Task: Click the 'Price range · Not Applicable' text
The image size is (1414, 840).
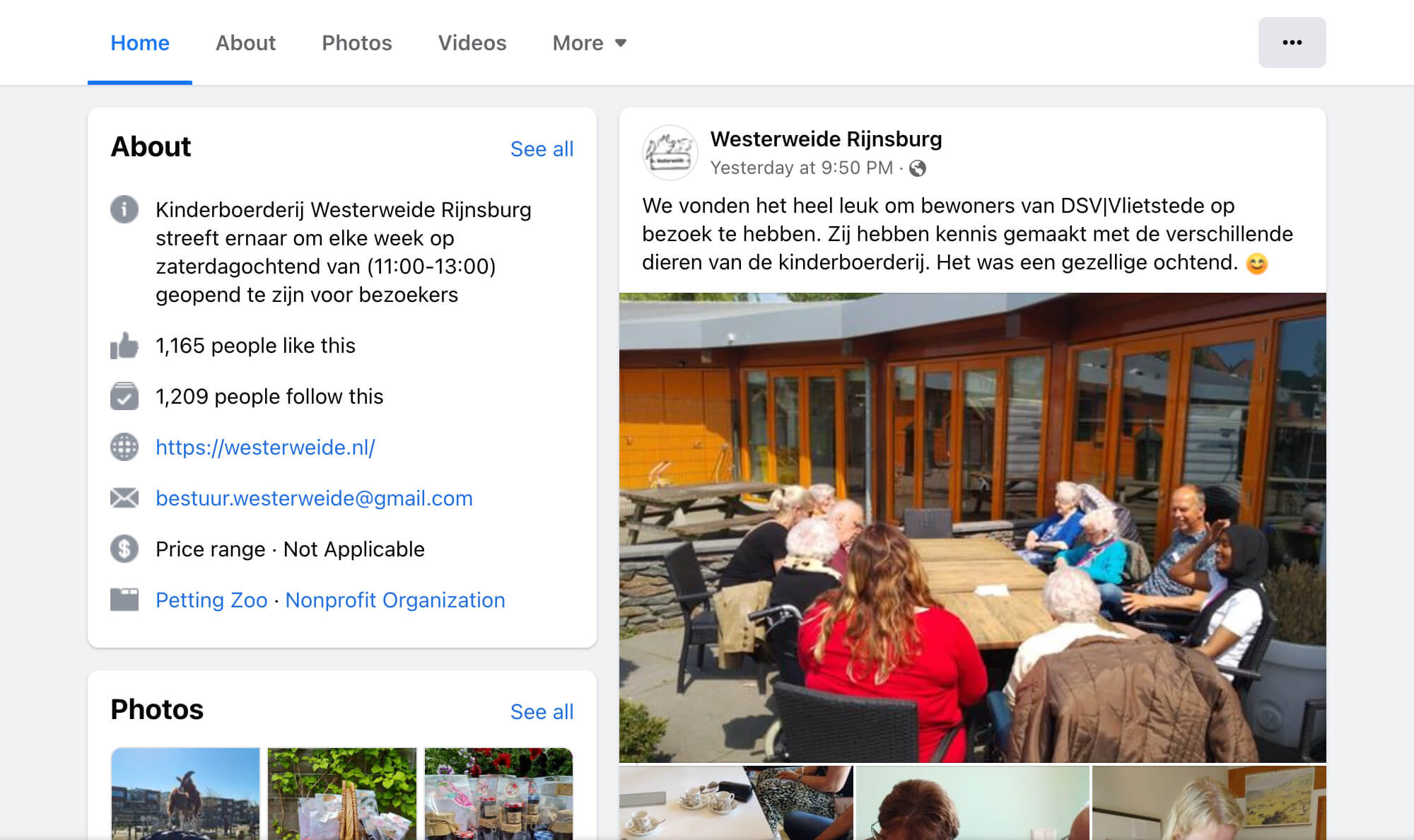Action: click(290, 549)
